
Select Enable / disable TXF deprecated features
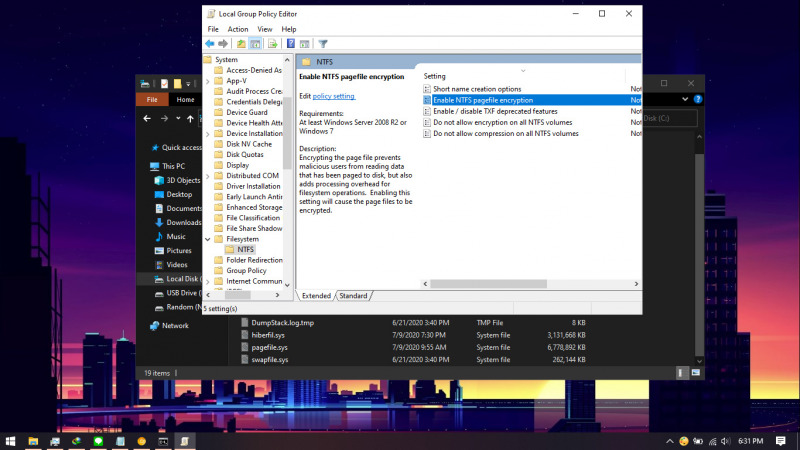495,111
